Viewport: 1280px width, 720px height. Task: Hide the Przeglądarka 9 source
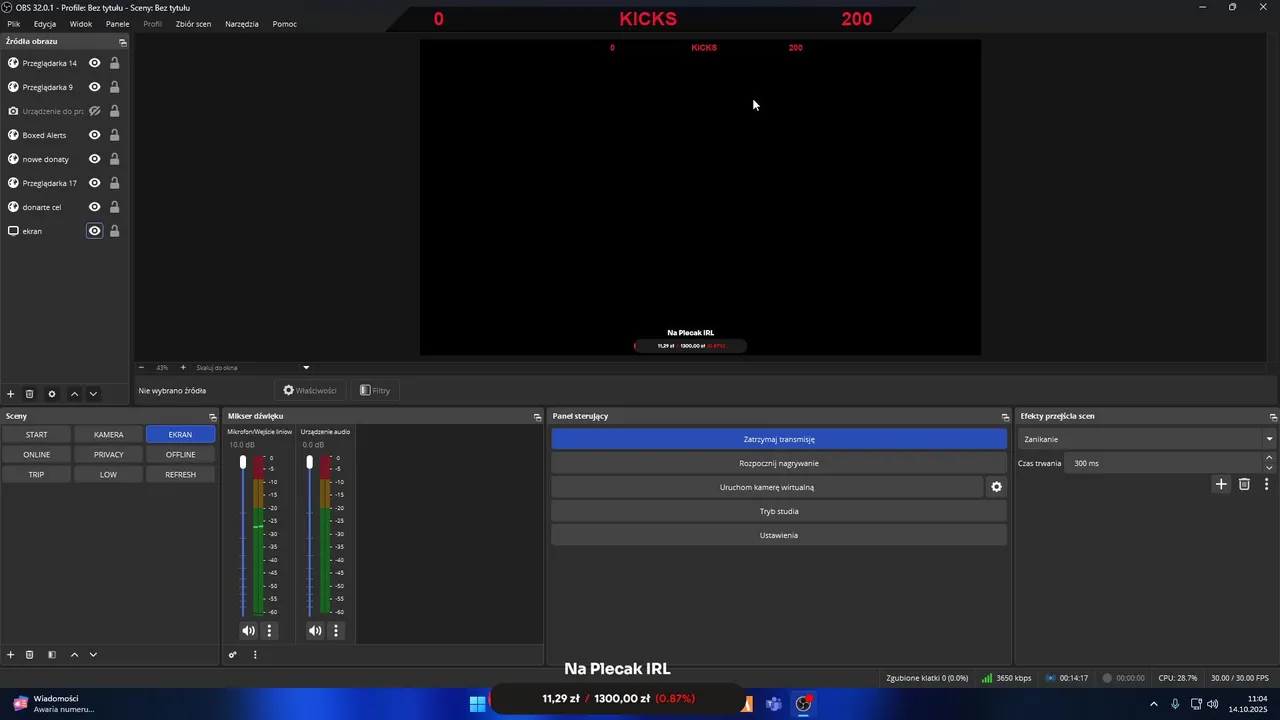click(x=95, y=87)
